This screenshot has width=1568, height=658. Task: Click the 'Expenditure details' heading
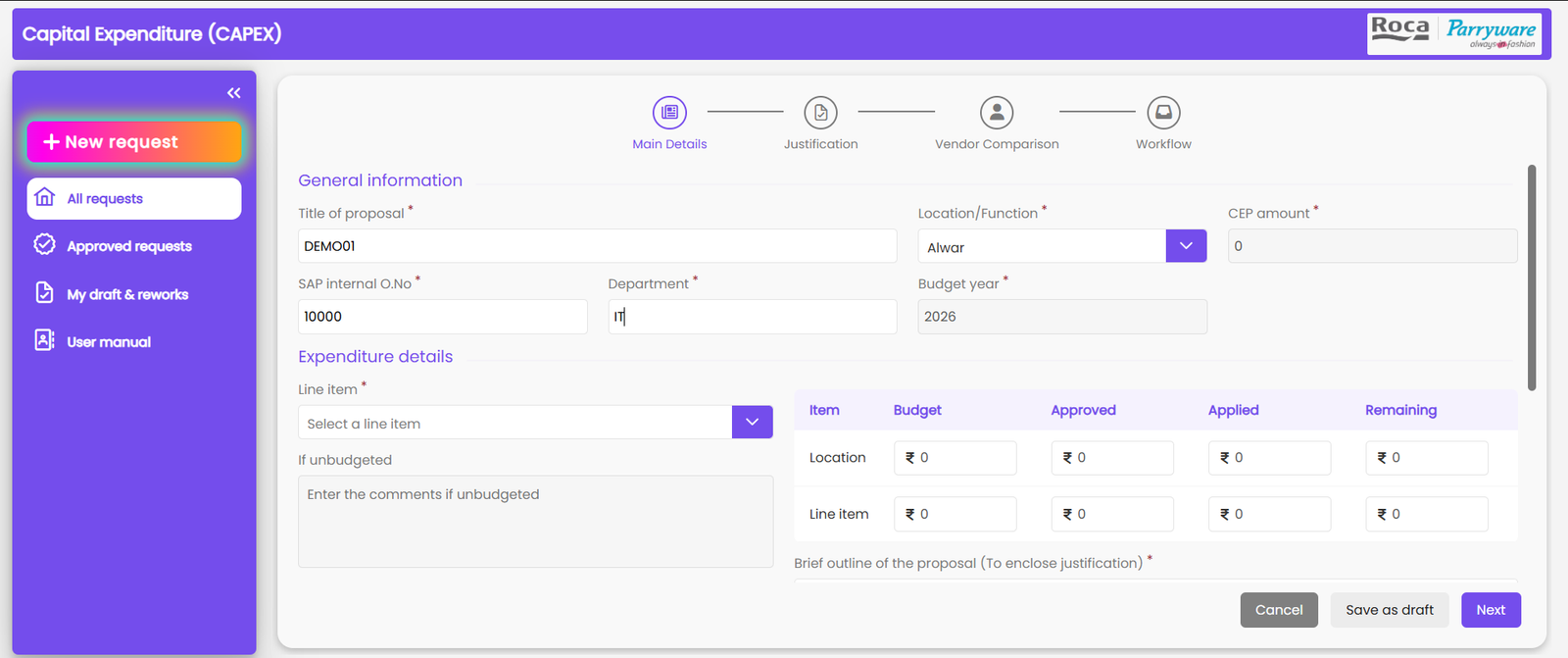375,357
